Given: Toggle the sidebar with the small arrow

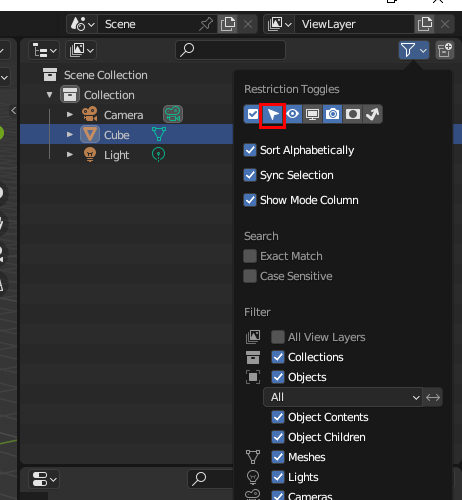Looking at the screenshot, I should pyautogui.click(x=14, y=110).
